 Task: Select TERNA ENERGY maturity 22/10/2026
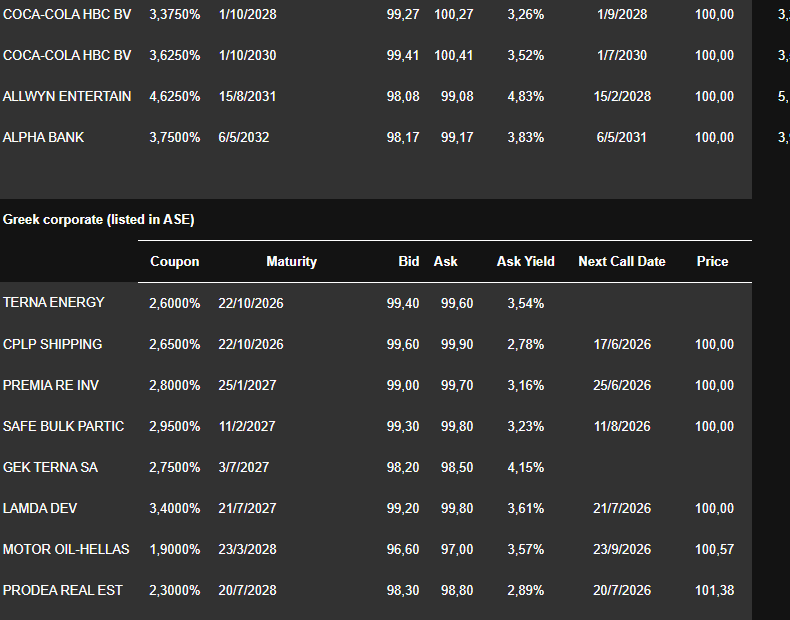pyautogui.click(x=251, y=303)
